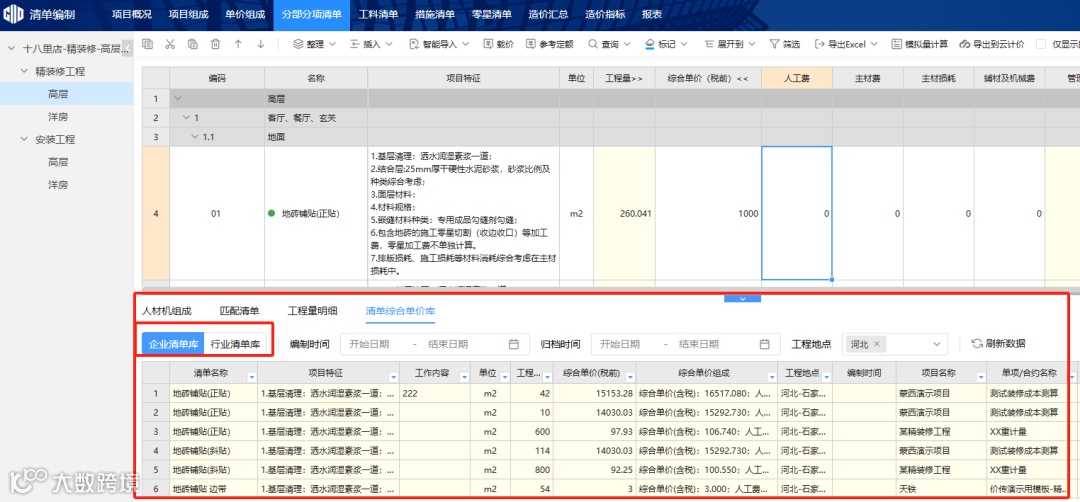
Task: Open the 查询 search dropdown
Action: [x=610, y=44]
